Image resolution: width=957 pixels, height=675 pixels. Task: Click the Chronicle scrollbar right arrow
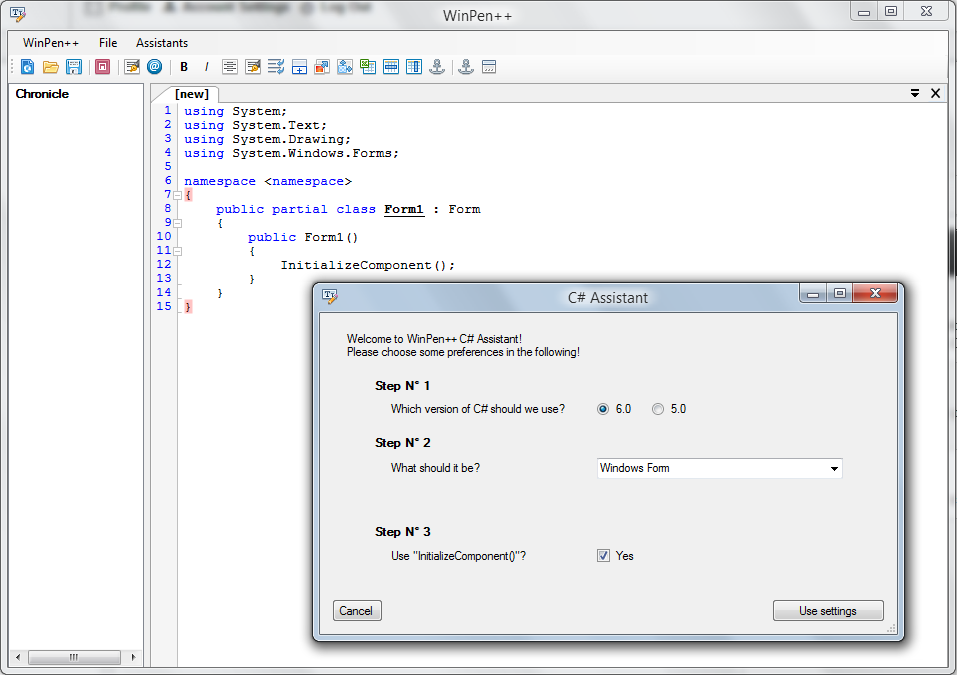[x=133, y=657]
